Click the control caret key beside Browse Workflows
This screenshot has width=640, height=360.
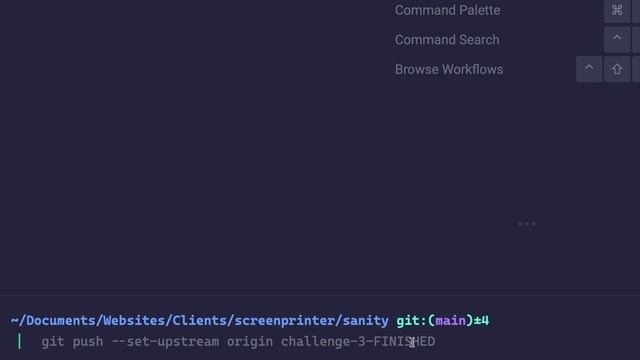pyautogui.click(x=589, y=69)
